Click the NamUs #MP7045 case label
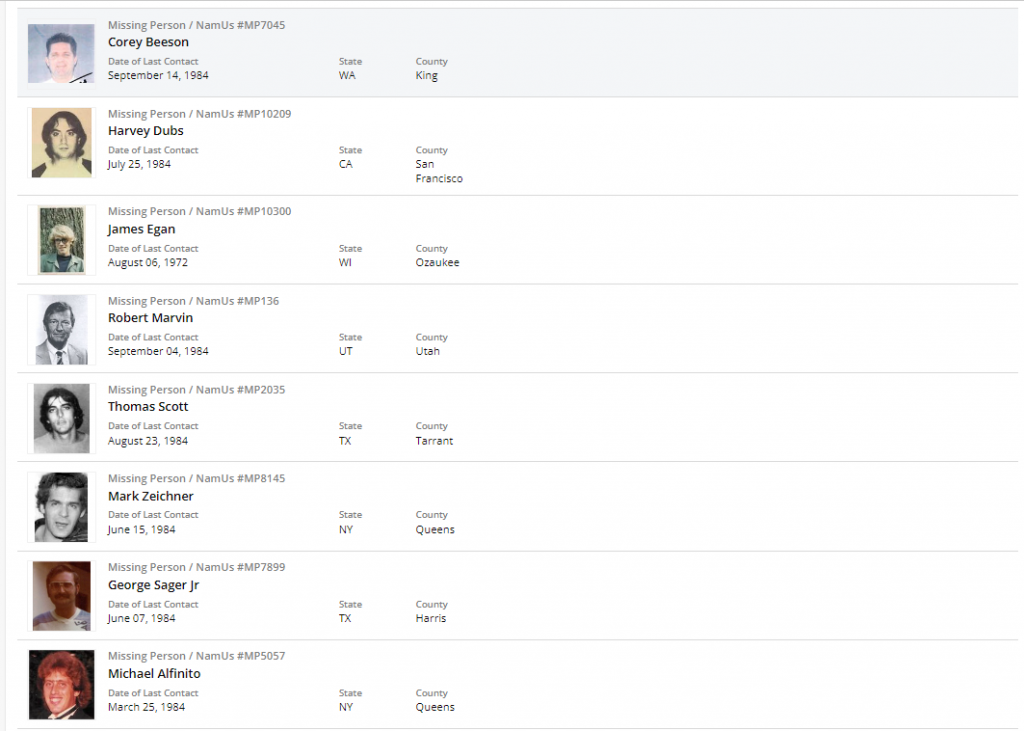Viewport: 1024px width, 731px height. pyautogui.click(x=240, y=25)
